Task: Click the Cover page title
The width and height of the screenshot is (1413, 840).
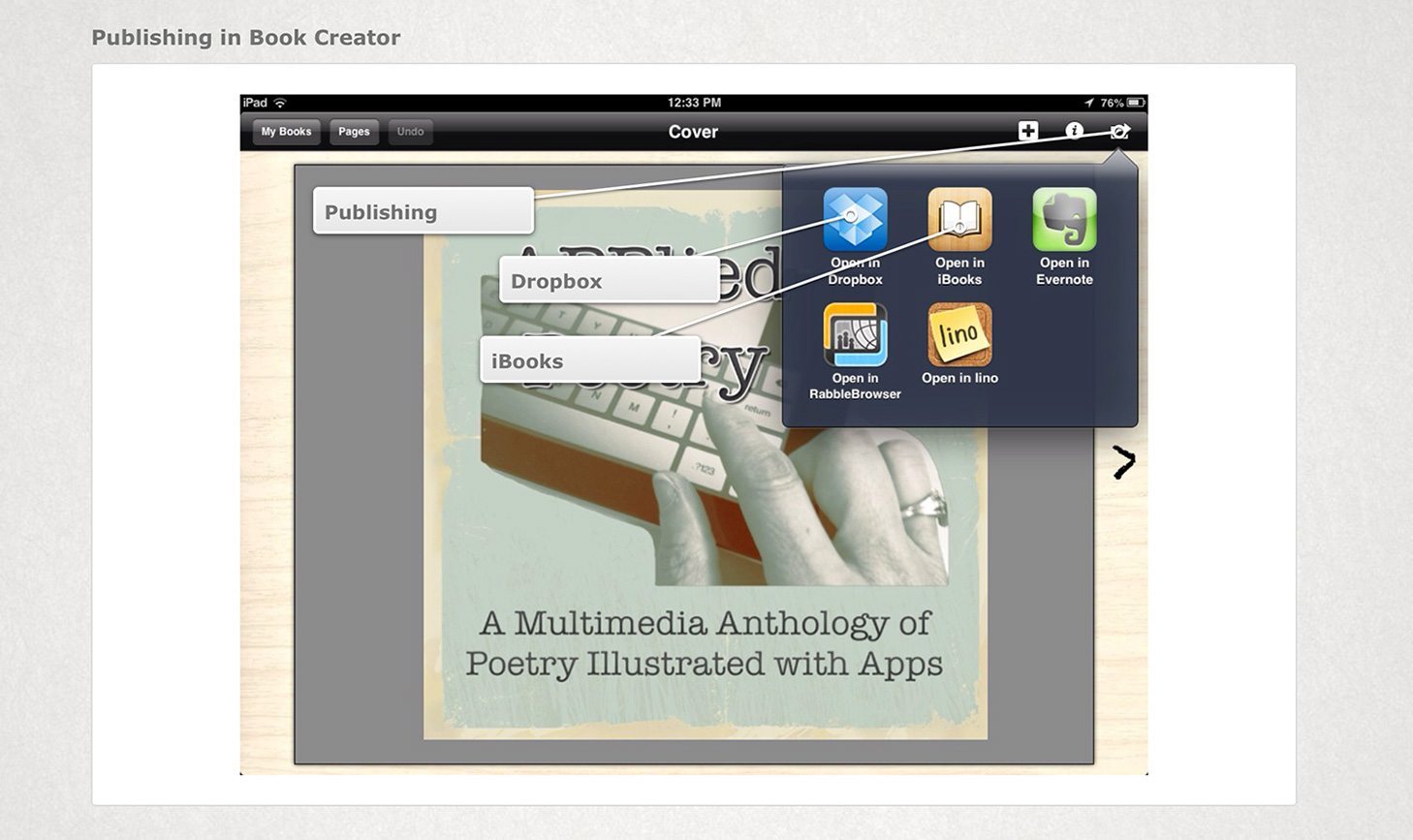Action: (693, 132)
